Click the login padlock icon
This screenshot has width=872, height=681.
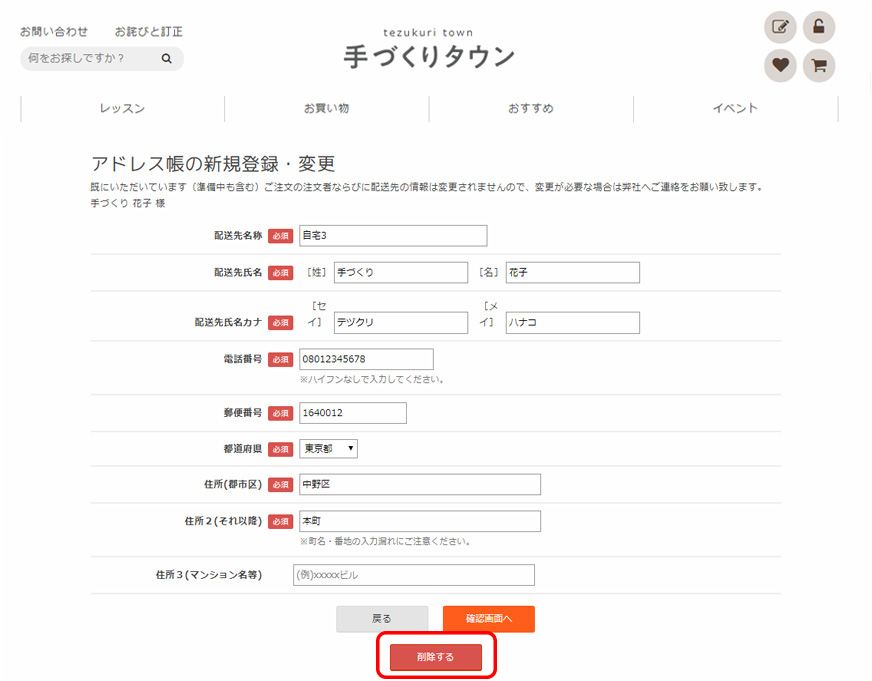(x=819, y=27)
